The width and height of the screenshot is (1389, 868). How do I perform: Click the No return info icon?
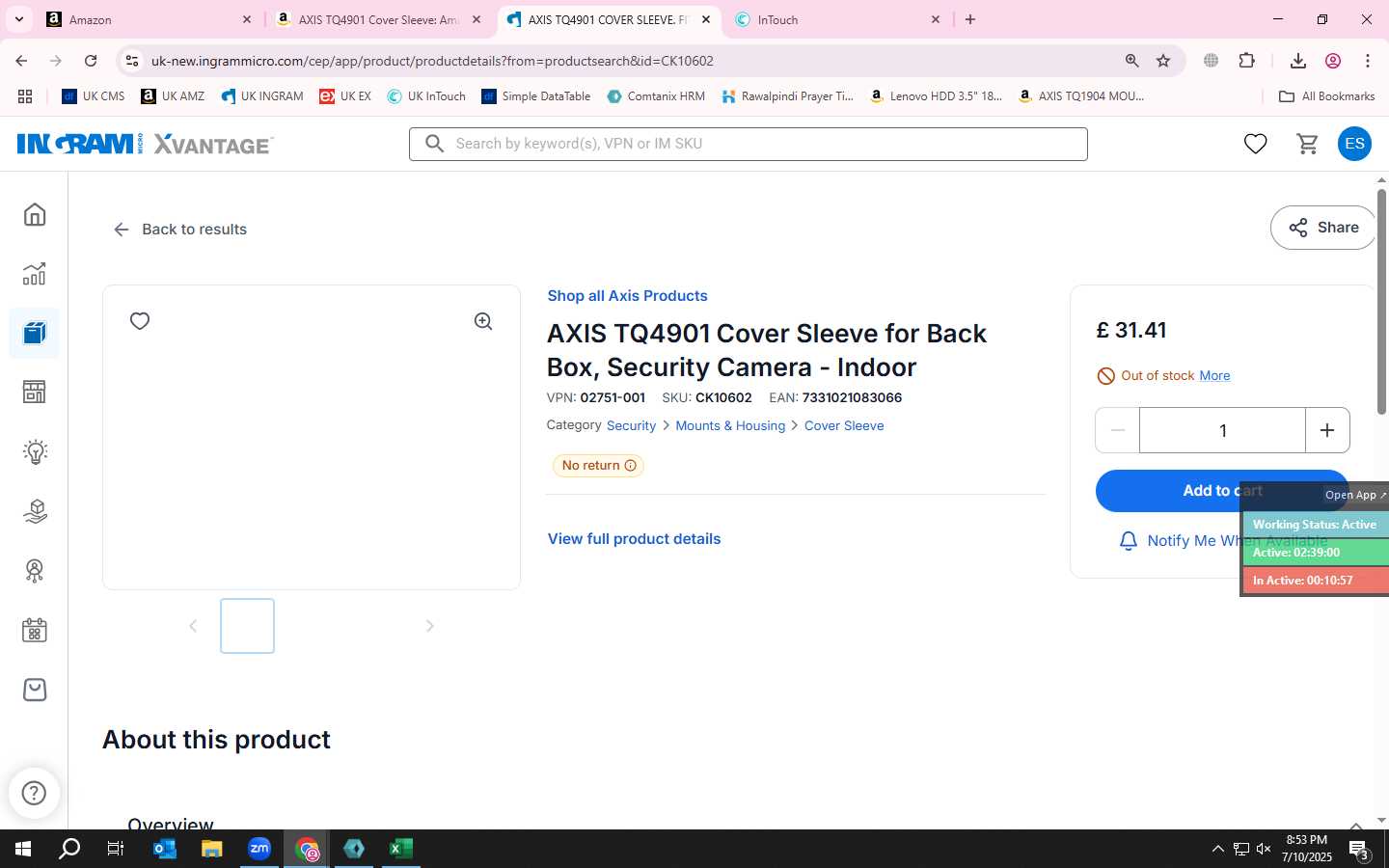[x=631, y=466]
